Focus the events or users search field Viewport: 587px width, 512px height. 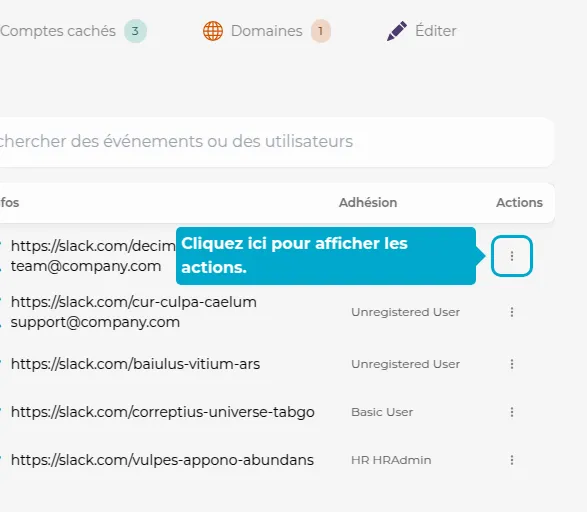(276, 142)
